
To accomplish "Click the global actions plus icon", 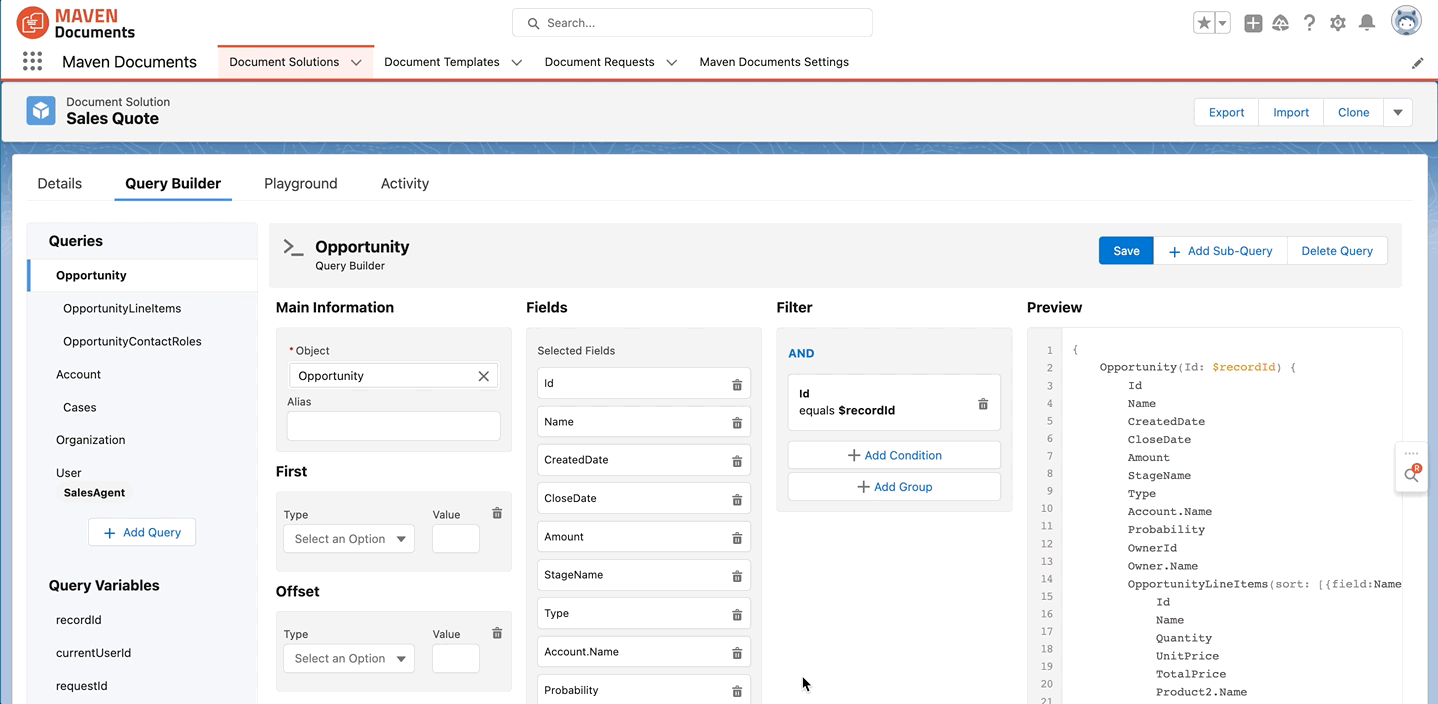I will pyautogui.click(x=1253, y=23).
